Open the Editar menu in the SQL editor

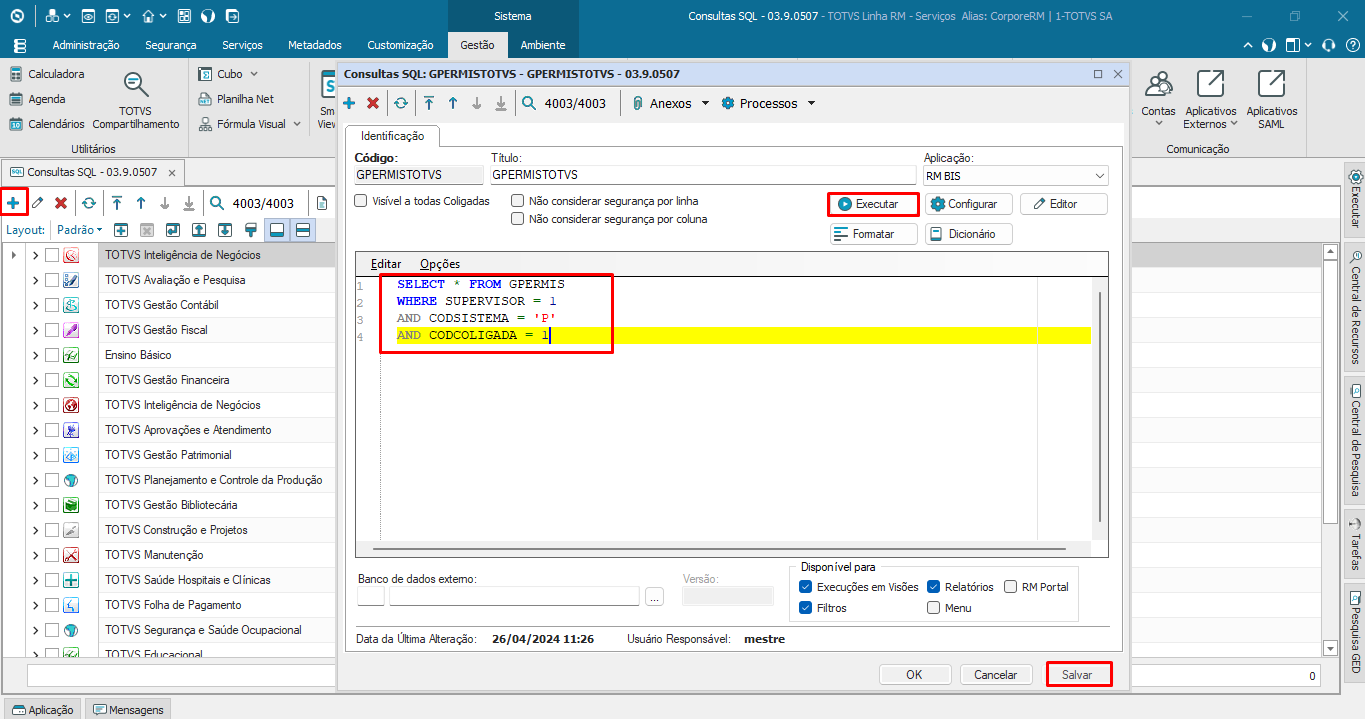point(386,264)
